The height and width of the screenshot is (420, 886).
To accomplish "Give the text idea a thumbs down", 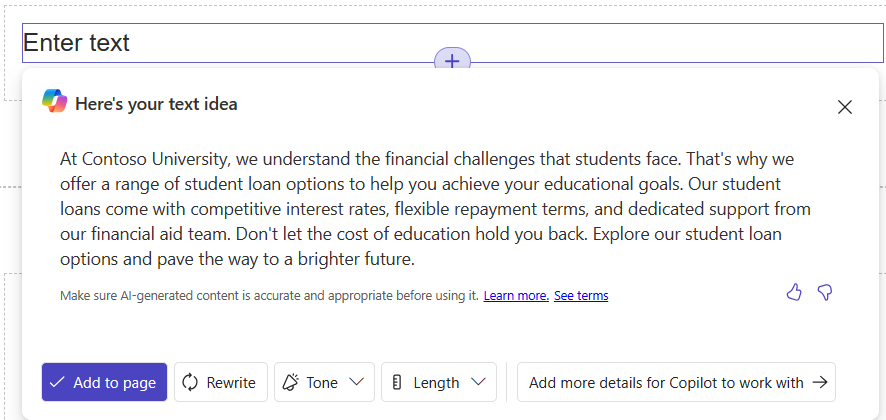I will point(825,292).
